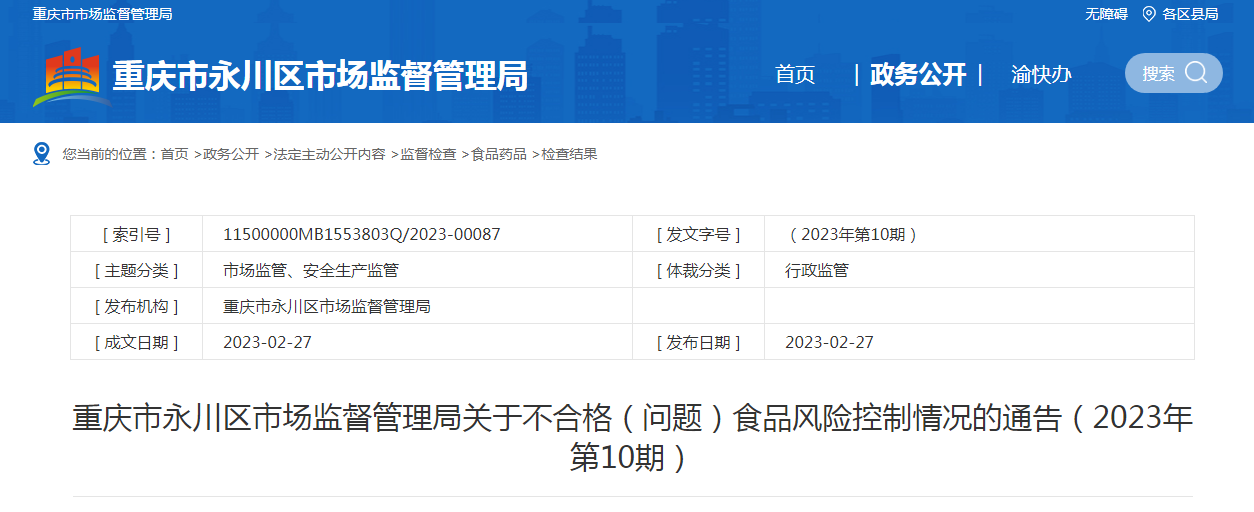Click 市场监管、安全生产监管 value cell
This screenshot has width=1254, height=512.
tap(417, 270)
